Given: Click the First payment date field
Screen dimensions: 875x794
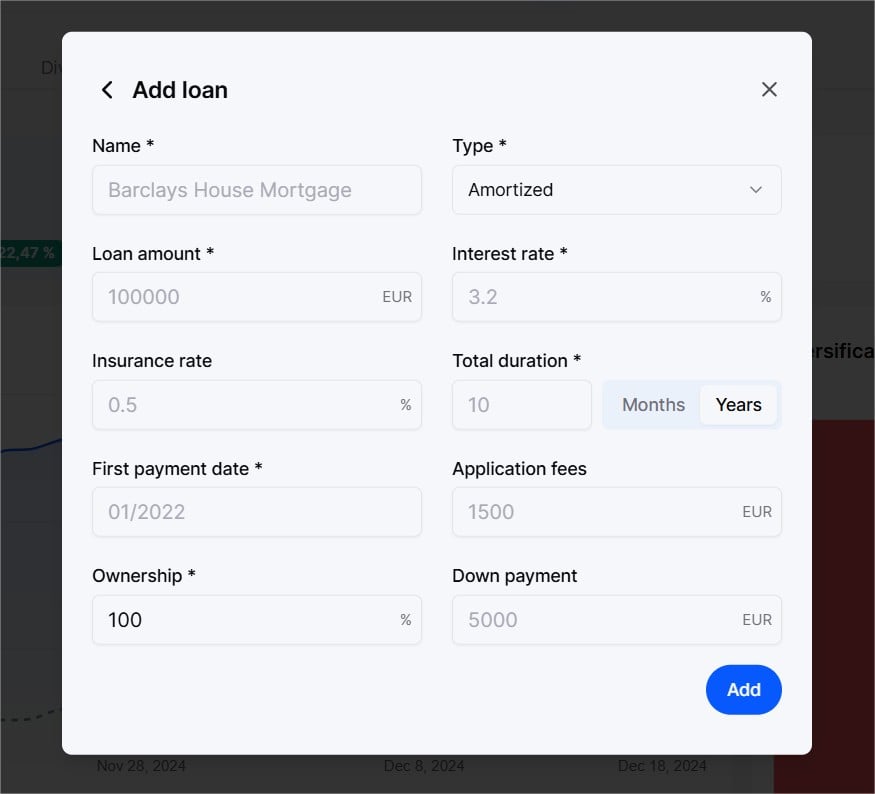Looking at the screenshot, I should (x=257, y=512).
